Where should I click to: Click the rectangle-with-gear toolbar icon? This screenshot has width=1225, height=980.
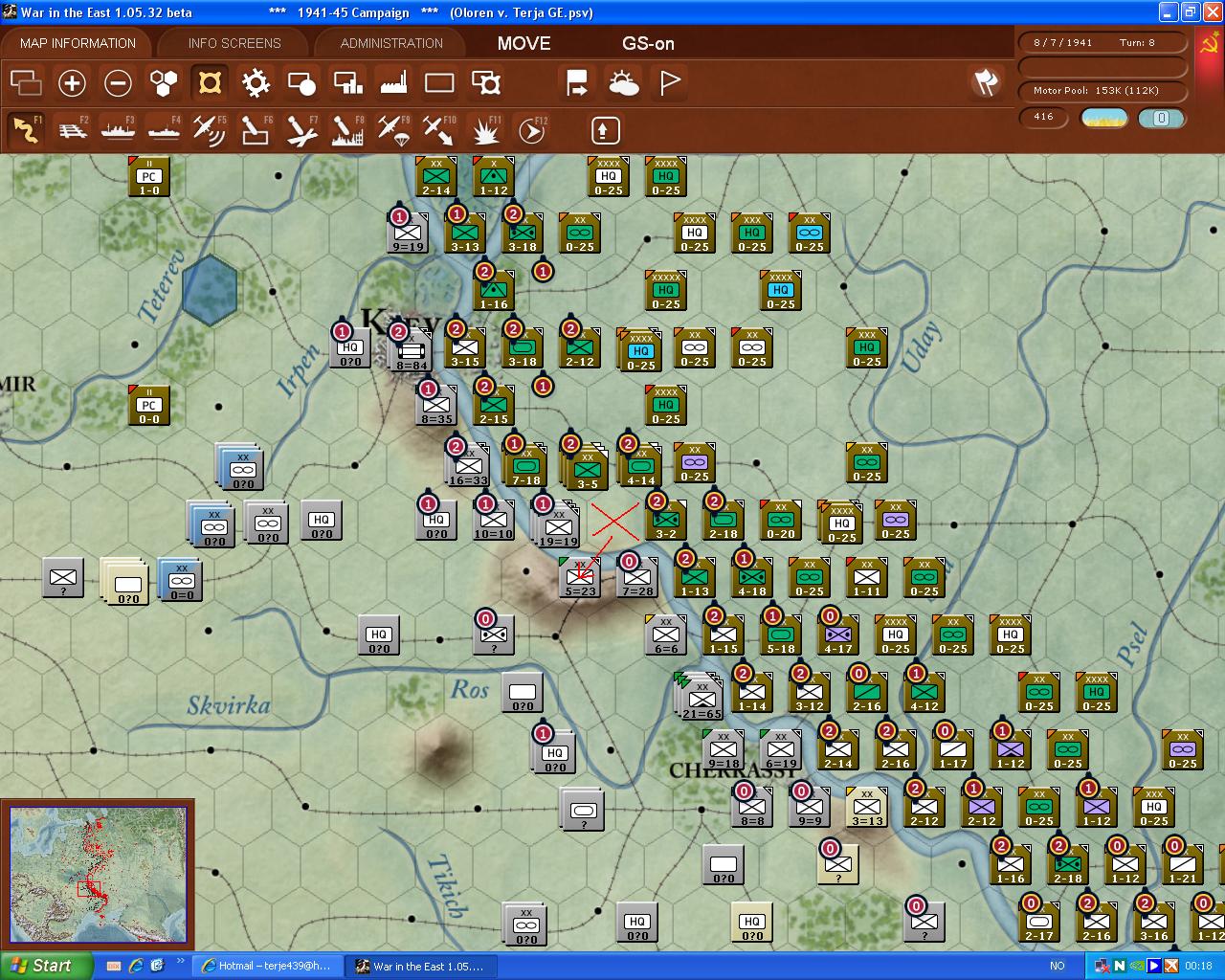pos(486,83)
